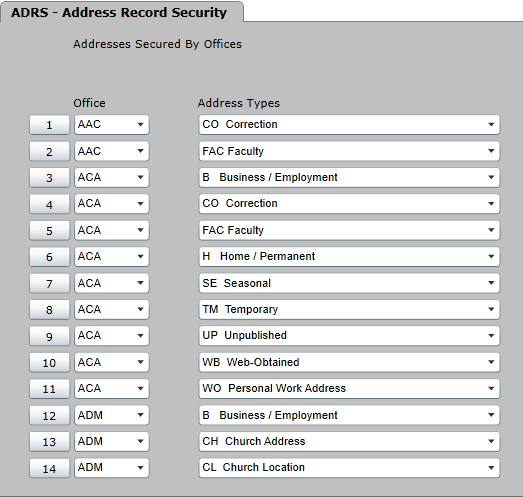Click row number button 14
This screenshot has width=523, height=497.
coord(49,468)
